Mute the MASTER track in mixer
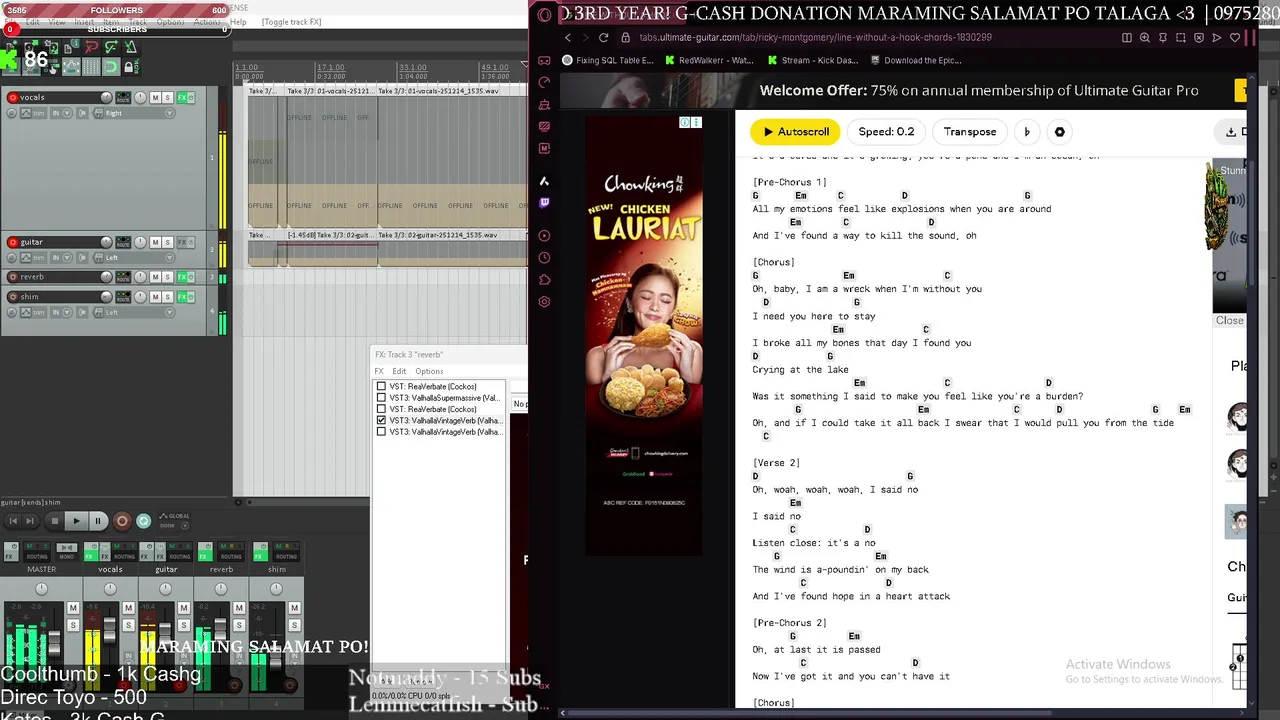The width and height of the screenshot is (1280, 720). (73, 608)
